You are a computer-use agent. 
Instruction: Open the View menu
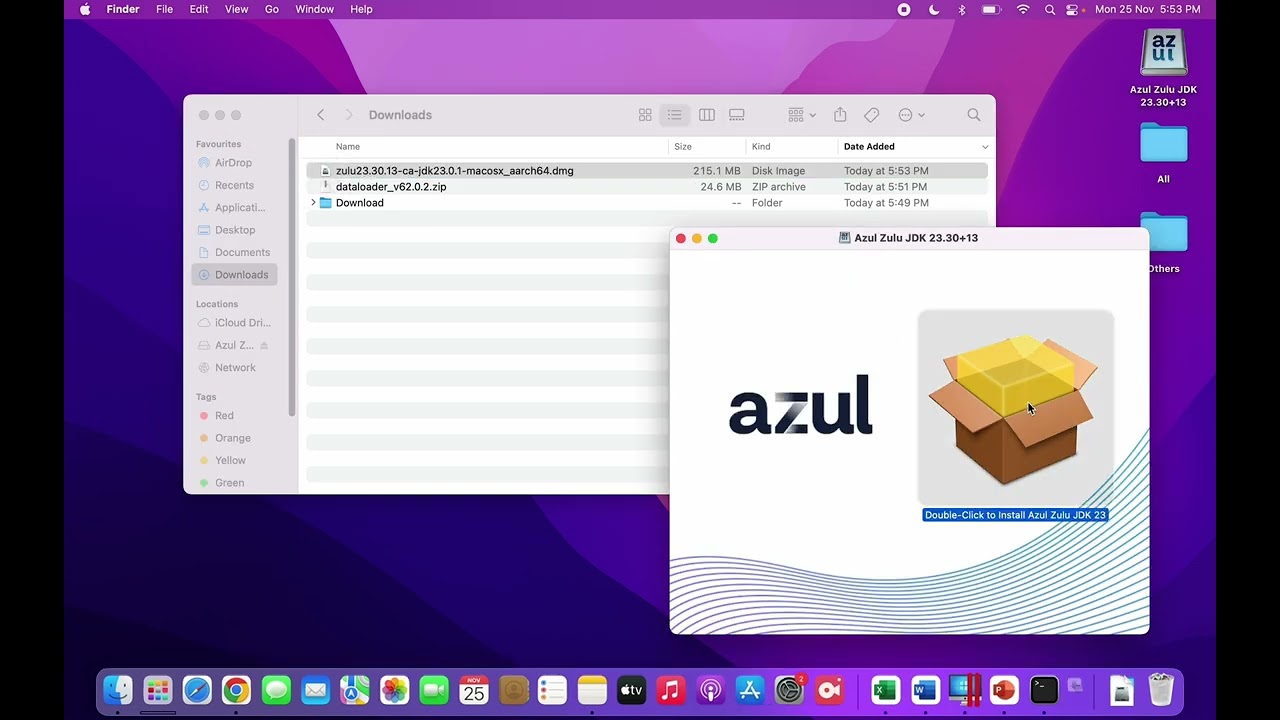(x=236, y=9)
